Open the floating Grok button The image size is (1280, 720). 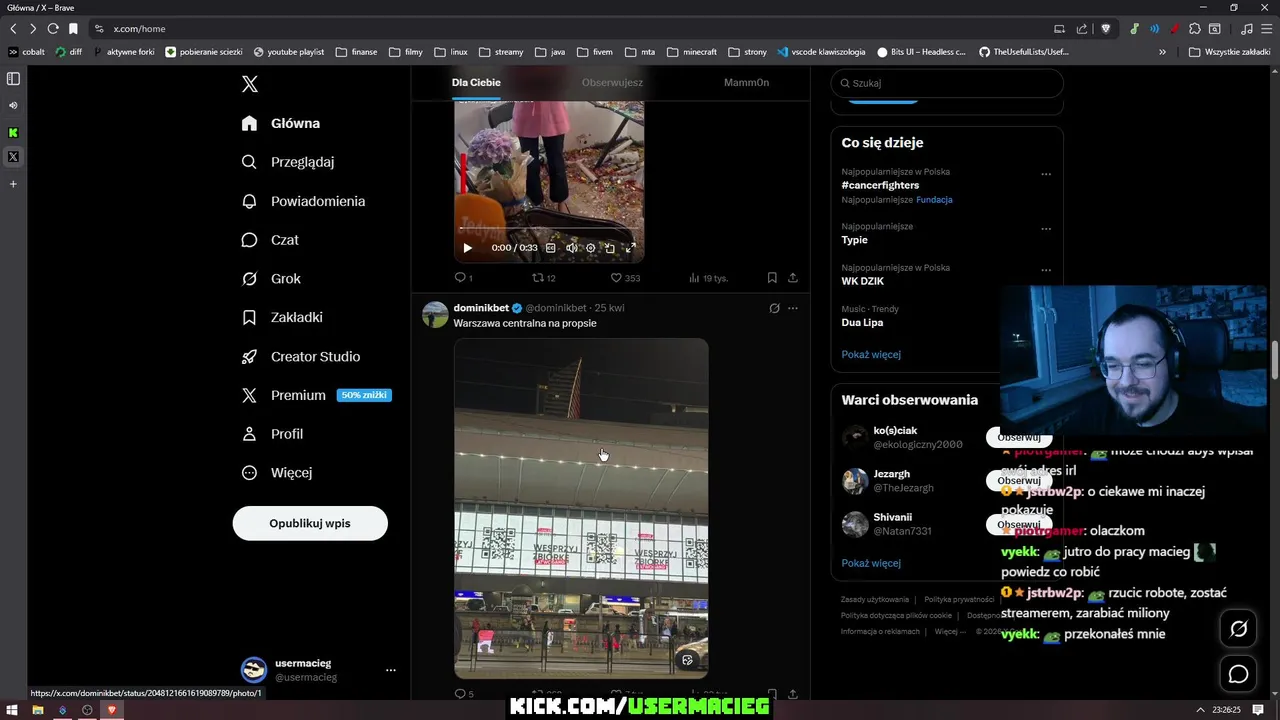tap(1238, 629)
